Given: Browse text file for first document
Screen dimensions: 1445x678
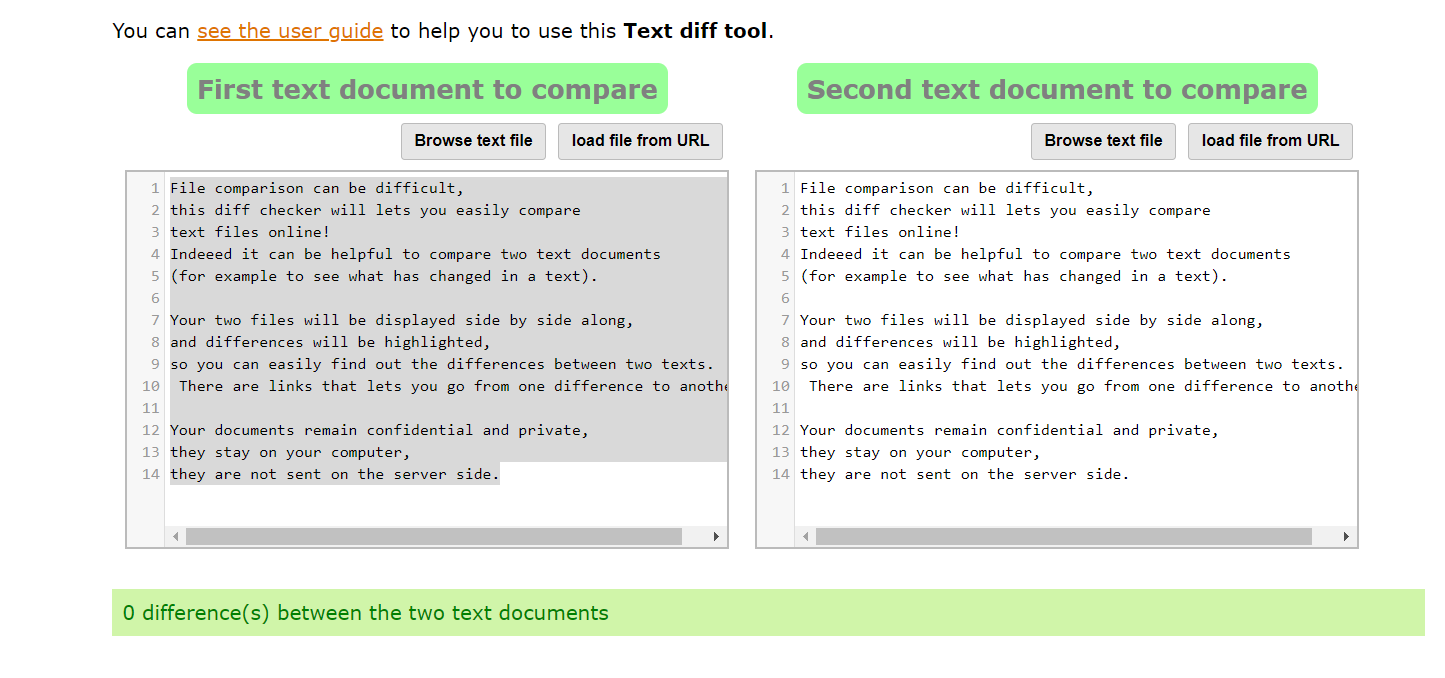Looking at the screenshot, I should [473, 141].
